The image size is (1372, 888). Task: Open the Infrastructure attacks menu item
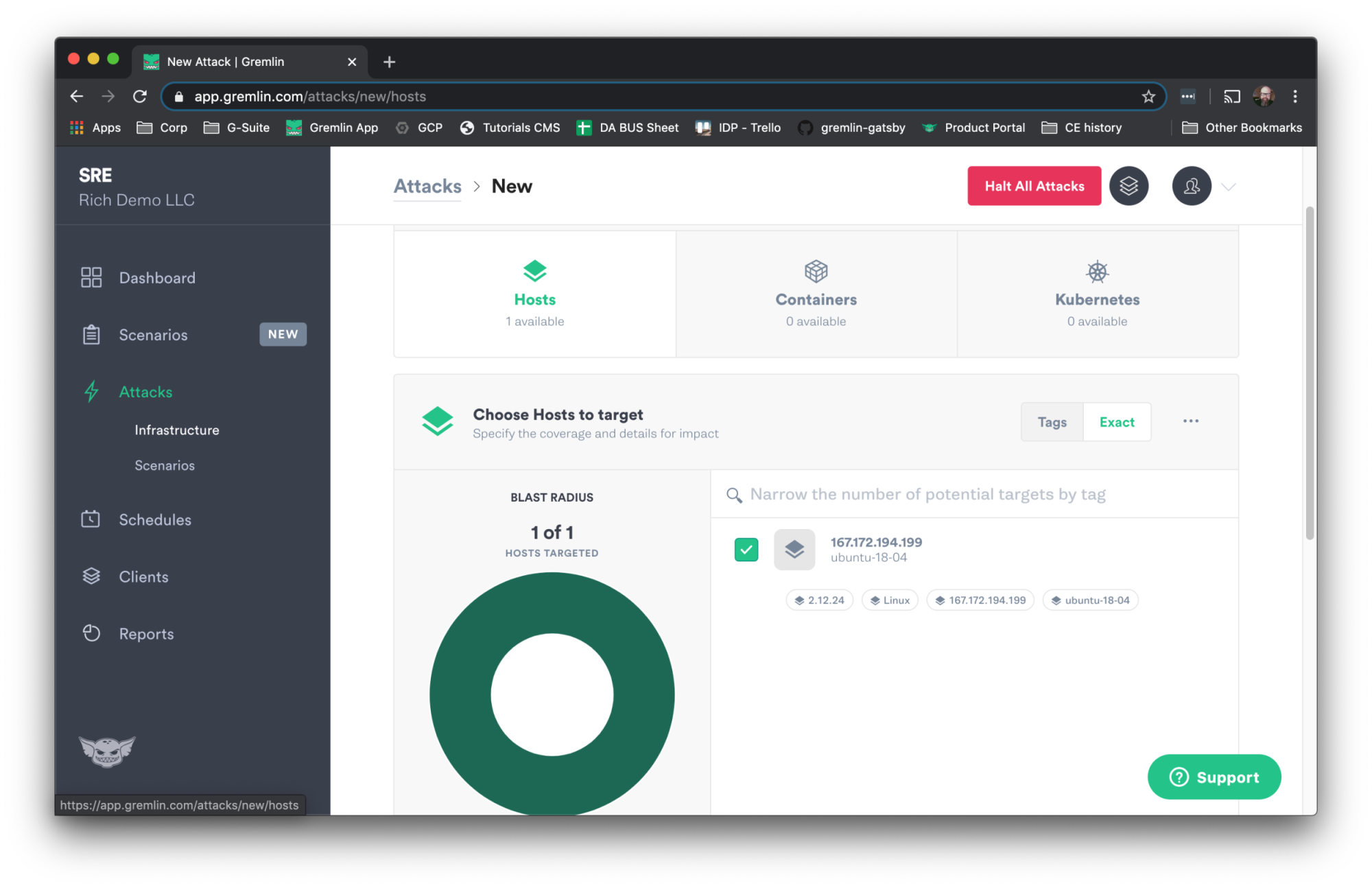[177, 429]
